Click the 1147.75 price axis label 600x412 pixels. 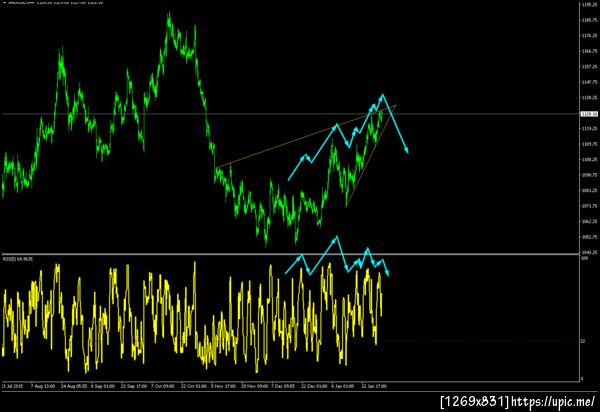click(590, 82)
